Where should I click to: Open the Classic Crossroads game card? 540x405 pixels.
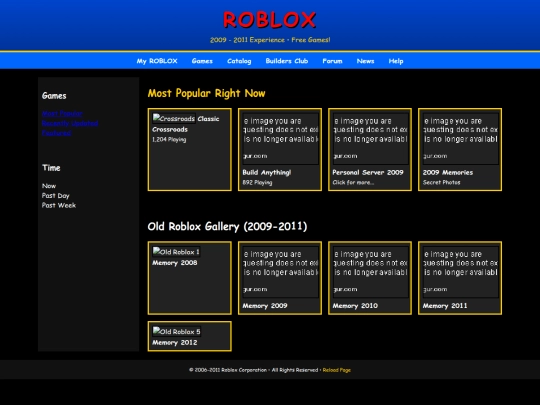coord(190,149)
